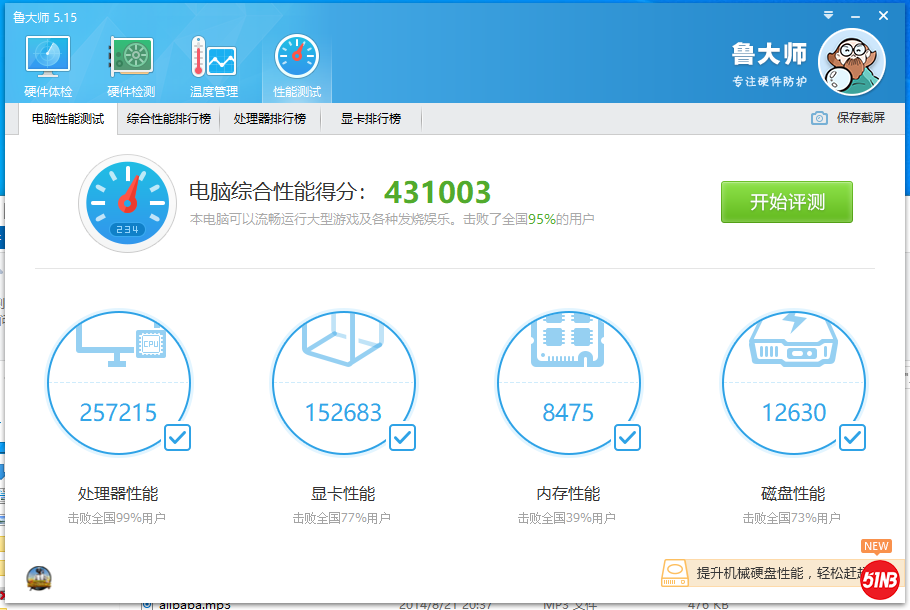Switch to the 综合性能排行榜 tab

169,119
